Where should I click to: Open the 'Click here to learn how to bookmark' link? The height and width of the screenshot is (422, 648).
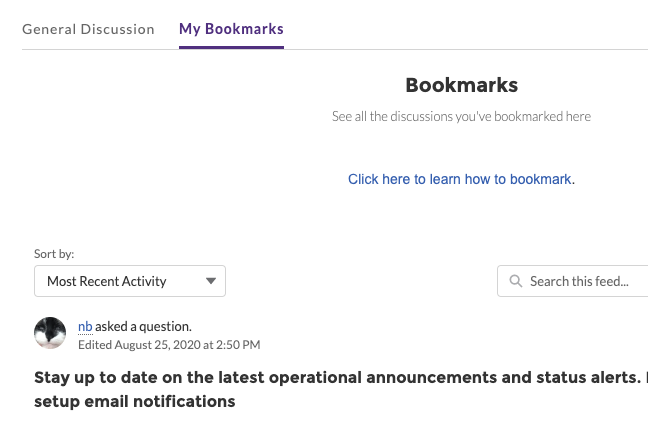click(x=460, y=179)
